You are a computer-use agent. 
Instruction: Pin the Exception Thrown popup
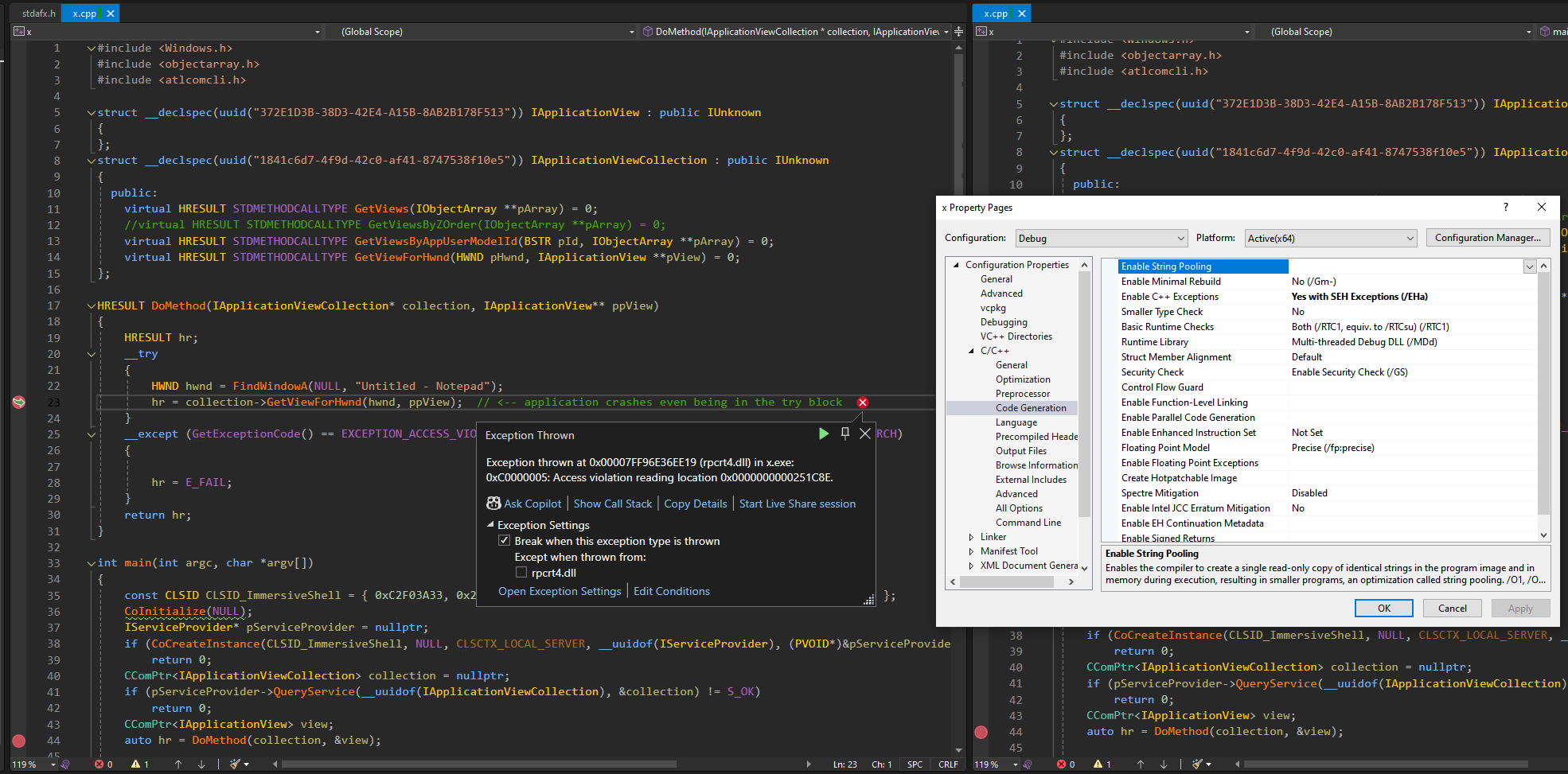click(844, 434)
